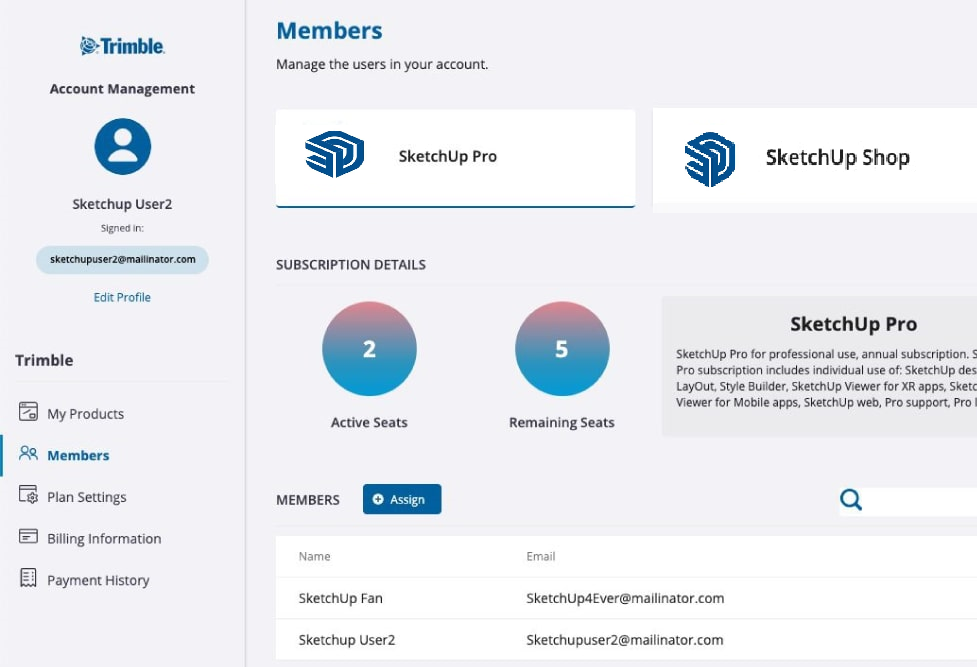Click the Assign button
This screenshot has width=977, height=667.
[x=402, y=499]
